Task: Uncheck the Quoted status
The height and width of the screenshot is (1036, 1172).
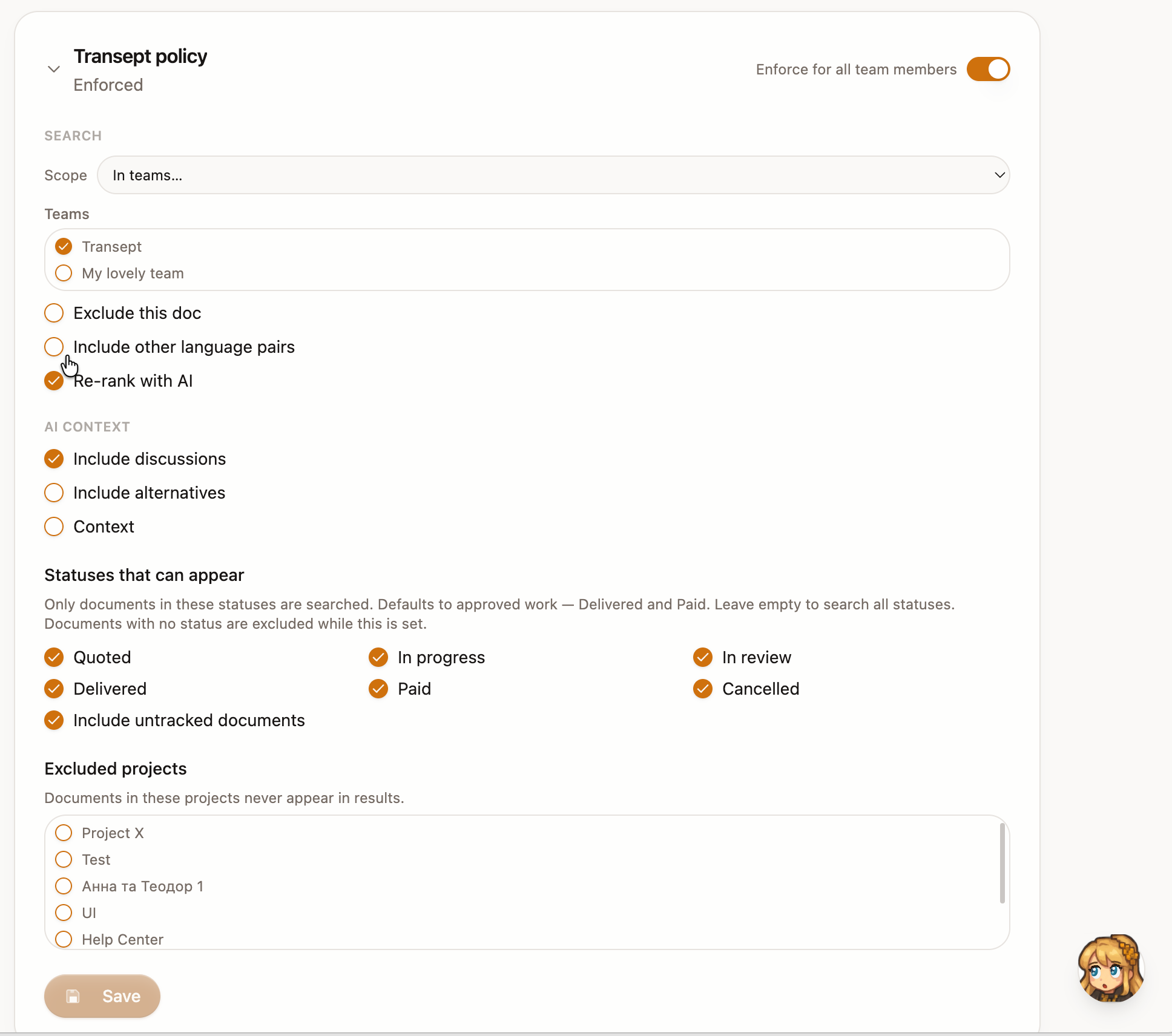Action: 54,657
